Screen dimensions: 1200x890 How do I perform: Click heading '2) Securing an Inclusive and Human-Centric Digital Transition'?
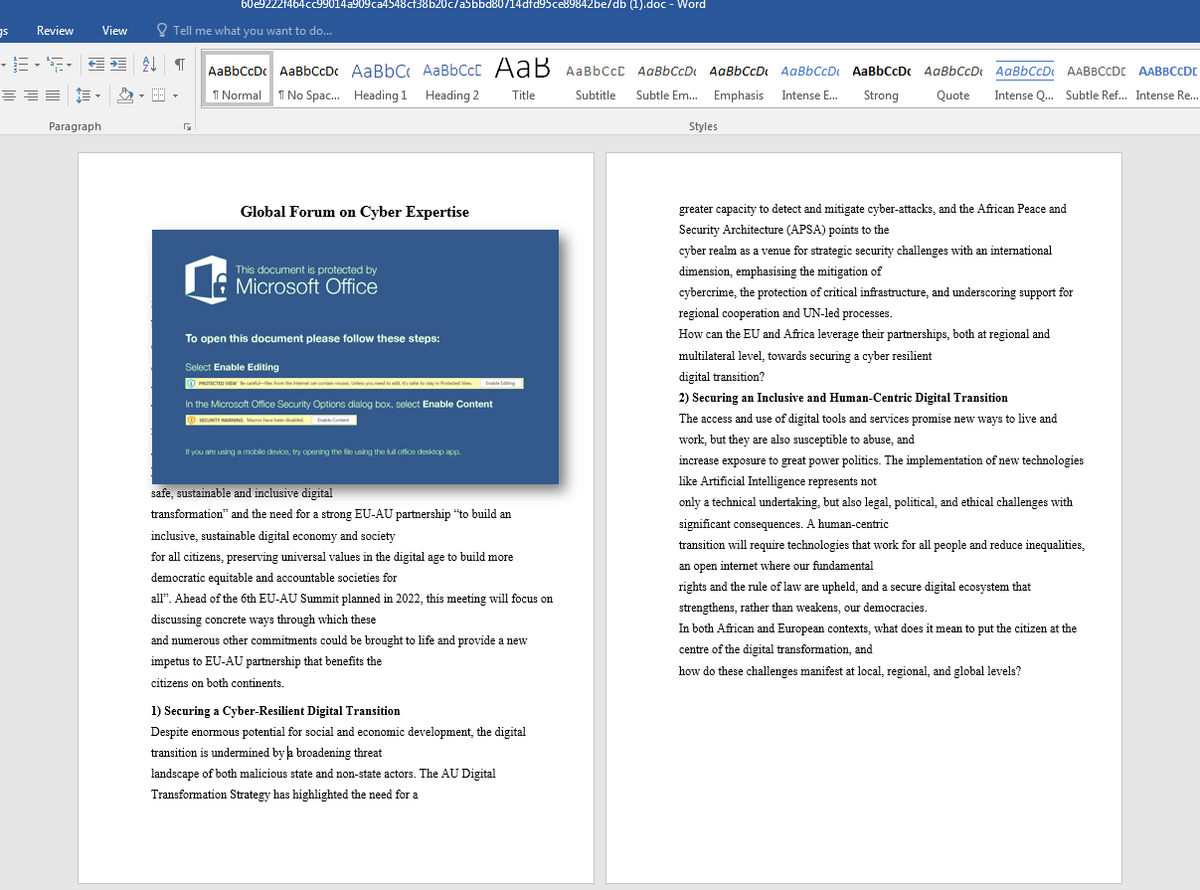click(x=843, y=398)
